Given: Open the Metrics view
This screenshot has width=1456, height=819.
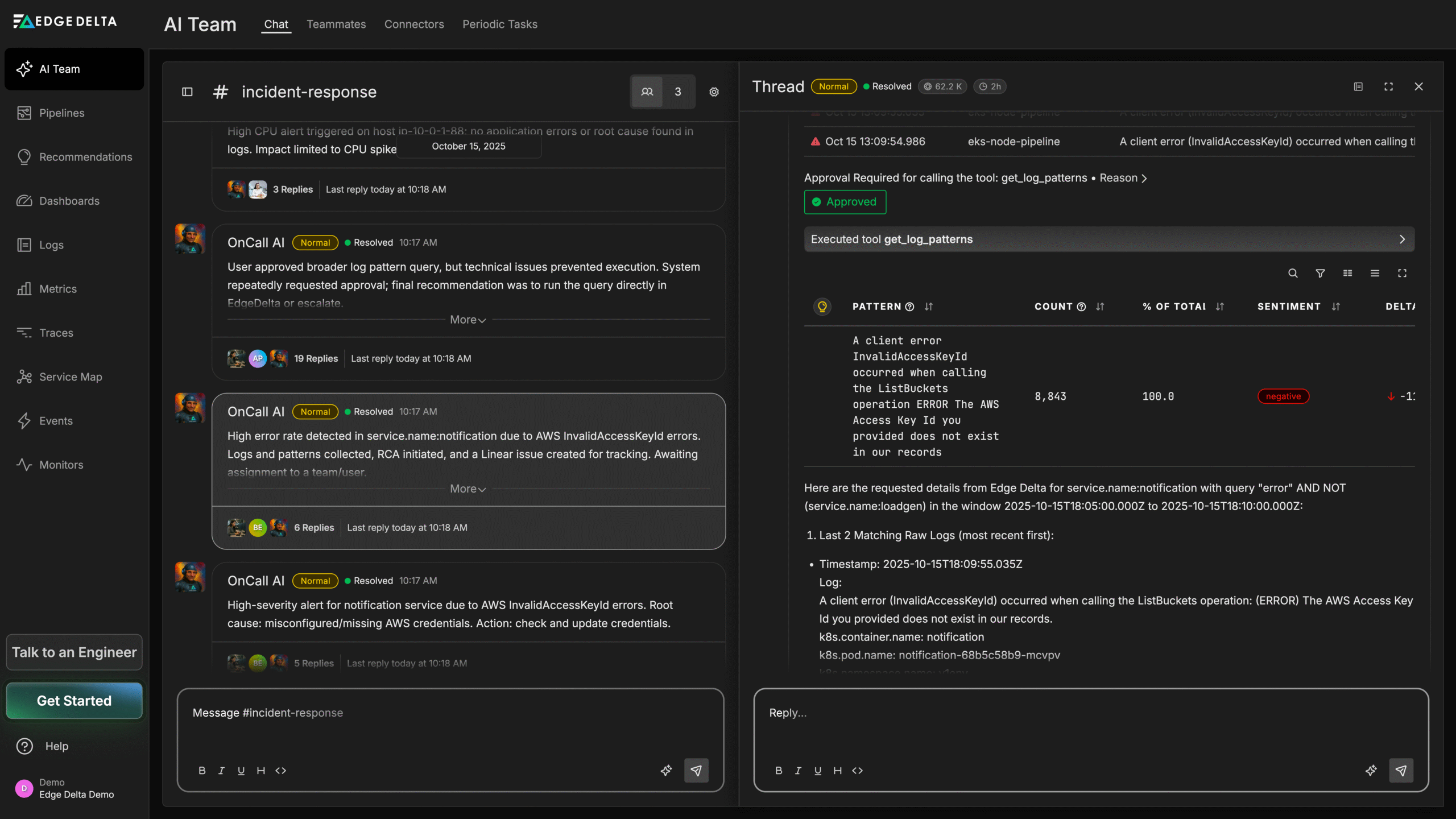Looking at the screenshot, I should (59, 288).
